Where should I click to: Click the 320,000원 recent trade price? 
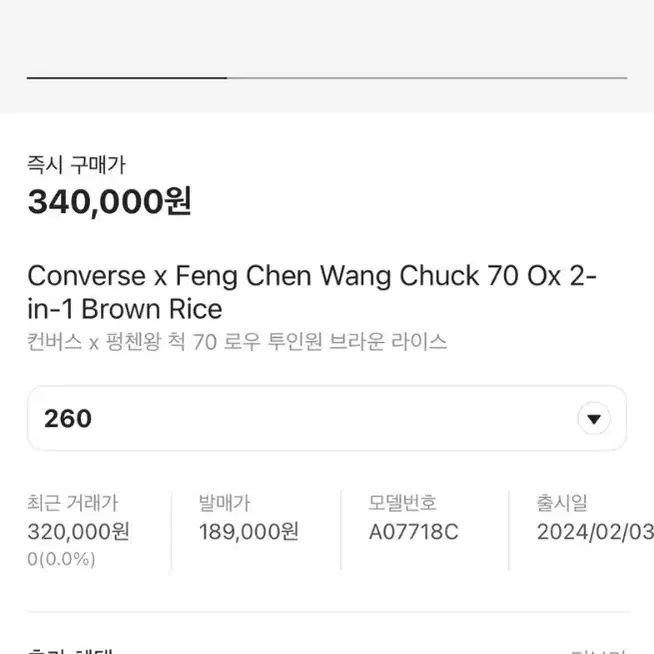pos(78,532)
